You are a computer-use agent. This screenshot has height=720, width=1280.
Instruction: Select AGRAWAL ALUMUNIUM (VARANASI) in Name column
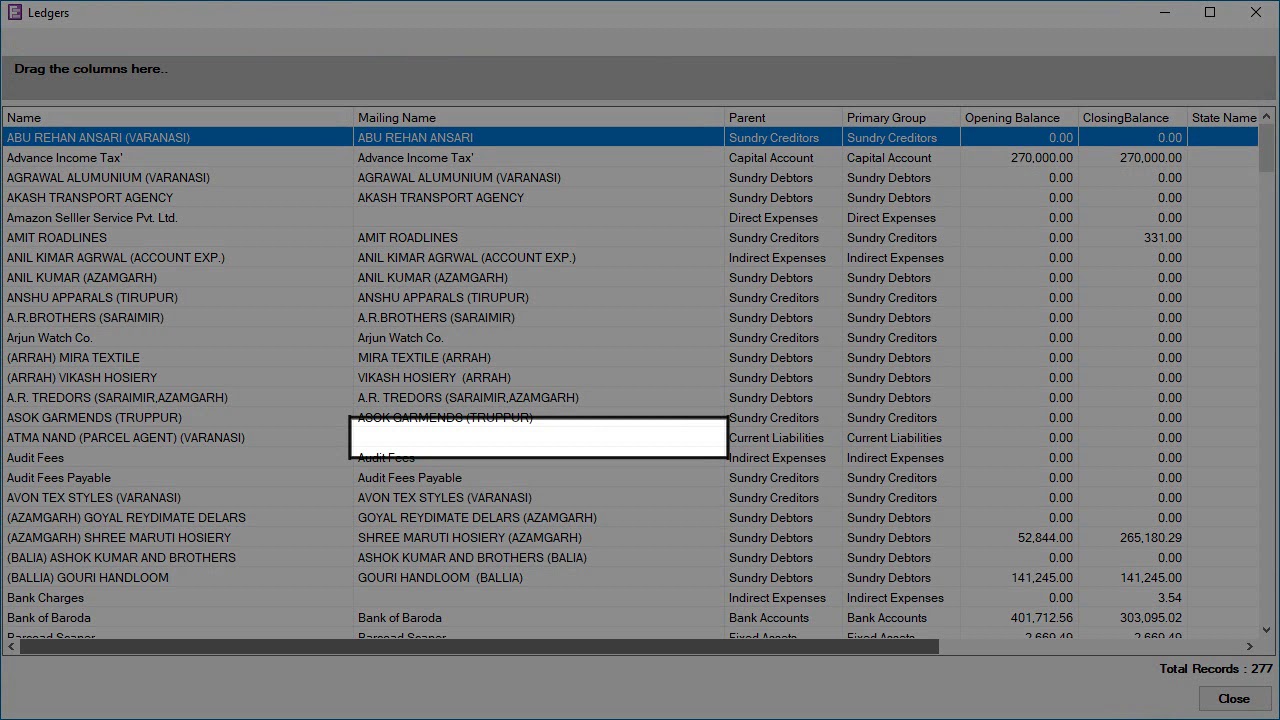tap(179, 177)
